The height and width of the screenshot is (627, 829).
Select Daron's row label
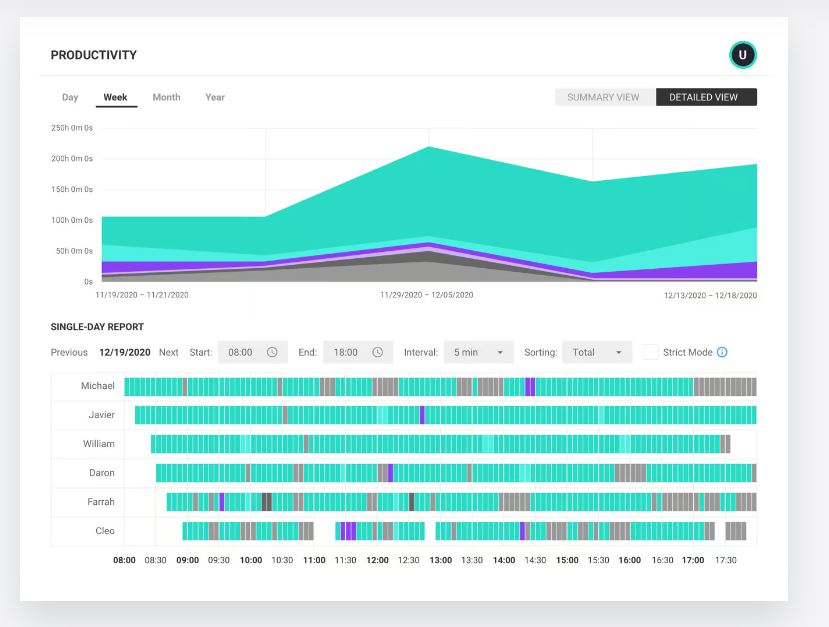(x=102, y=473)
